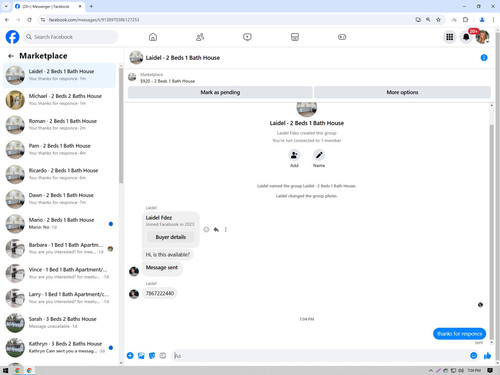This screenshot has height=375, width=500.
Task: Open the Watch video icon
Action: coord(247,37)
